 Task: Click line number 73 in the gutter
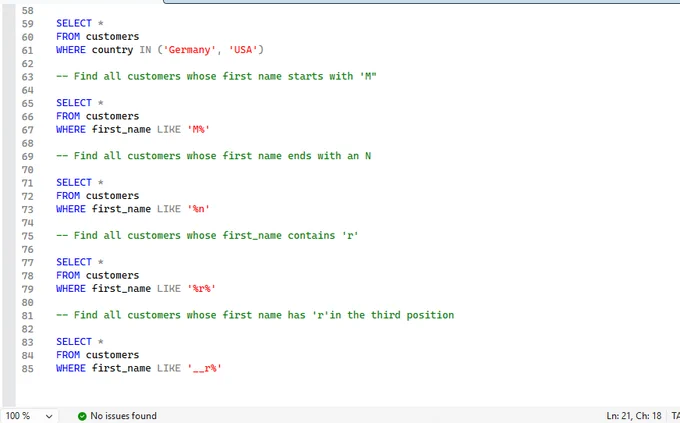(27, 210)
